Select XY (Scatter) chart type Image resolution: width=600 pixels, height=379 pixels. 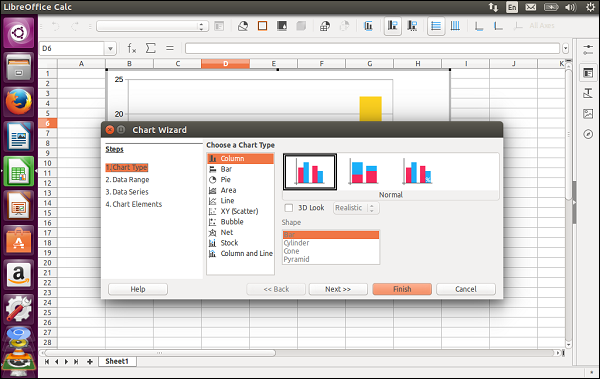tap(240, 211)
